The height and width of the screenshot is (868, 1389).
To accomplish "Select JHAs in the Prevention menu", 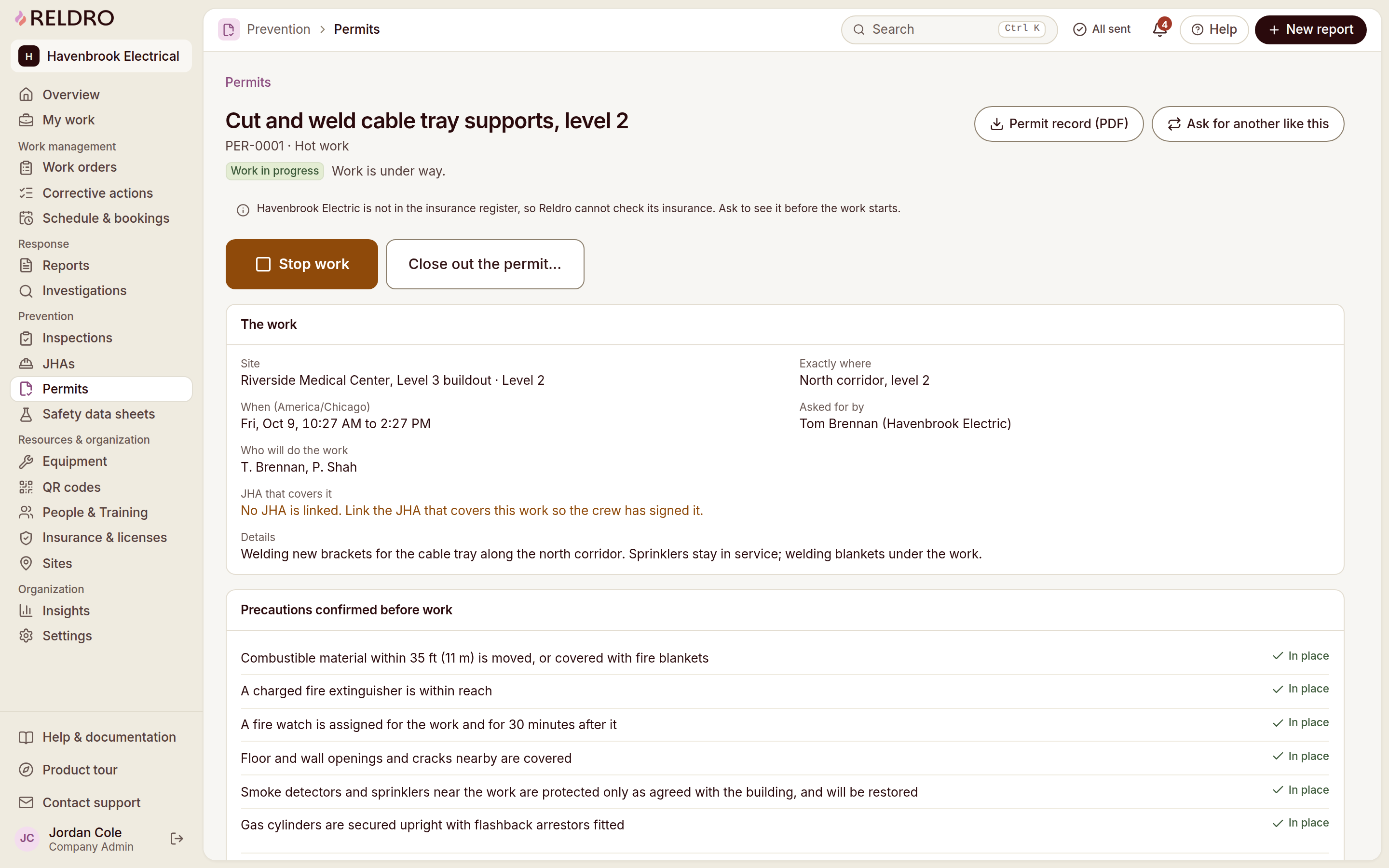I will tap(101, 364).
